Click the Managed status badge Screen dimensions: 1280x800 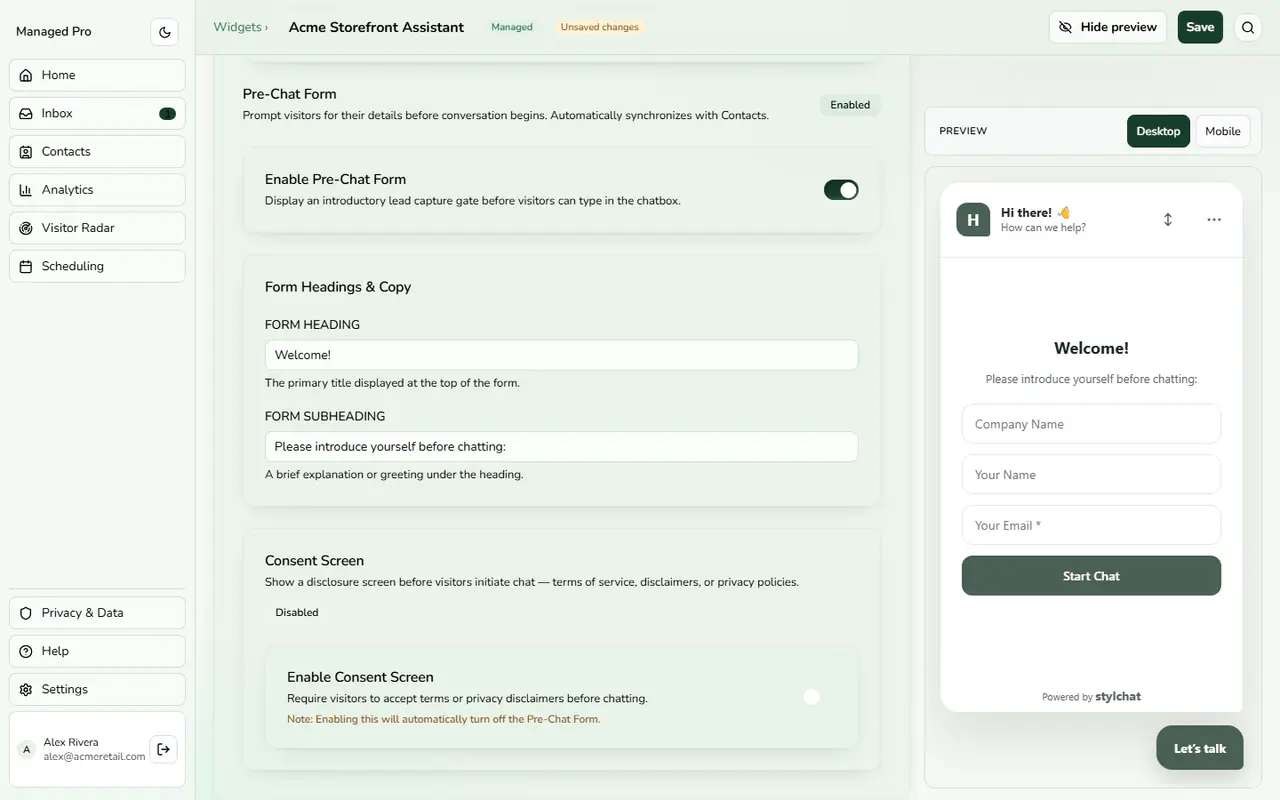(x=512, y=27)
